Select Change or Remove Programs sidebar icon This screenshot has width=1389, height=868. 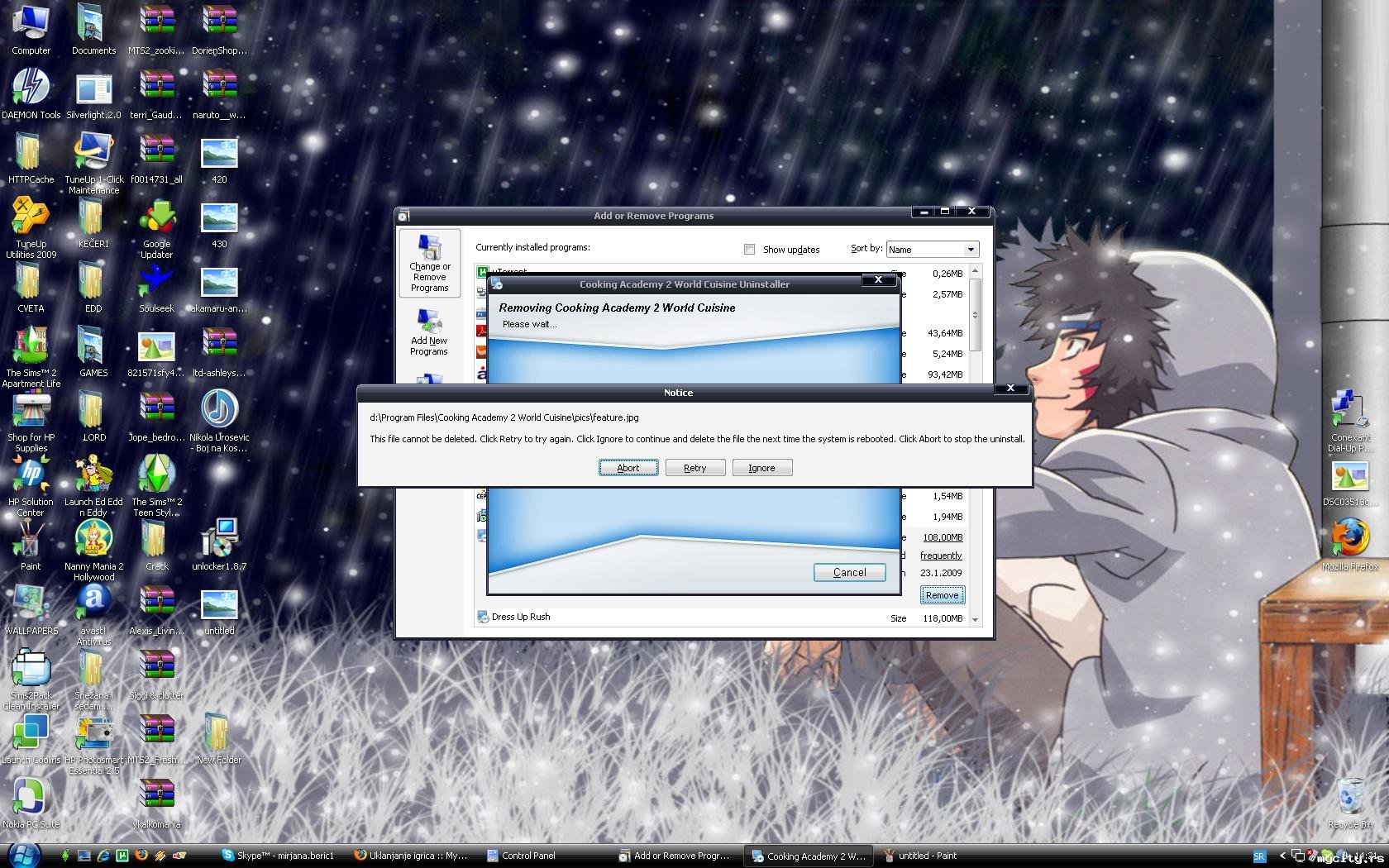pos(429,263)
